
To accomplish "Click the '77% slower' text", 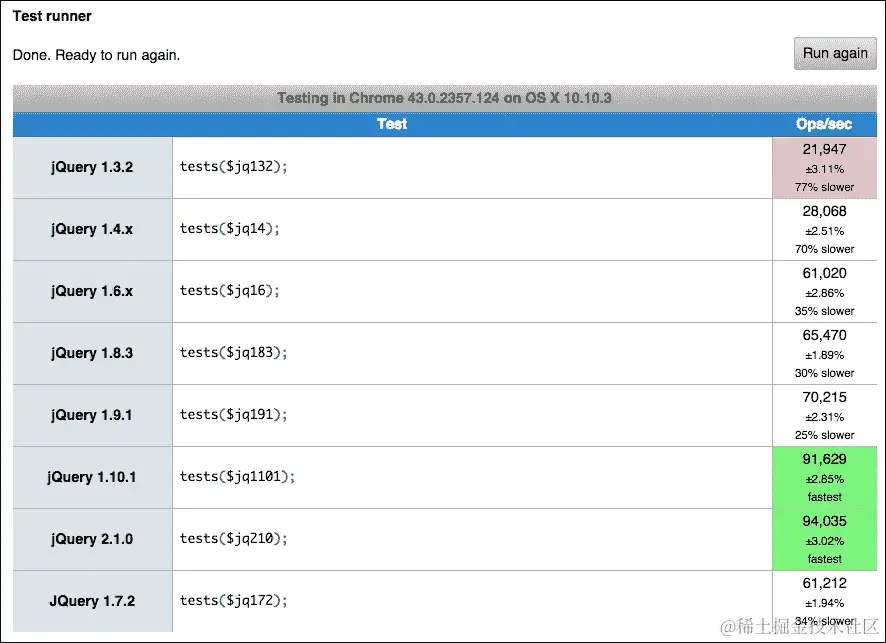I will coord(824,188).
